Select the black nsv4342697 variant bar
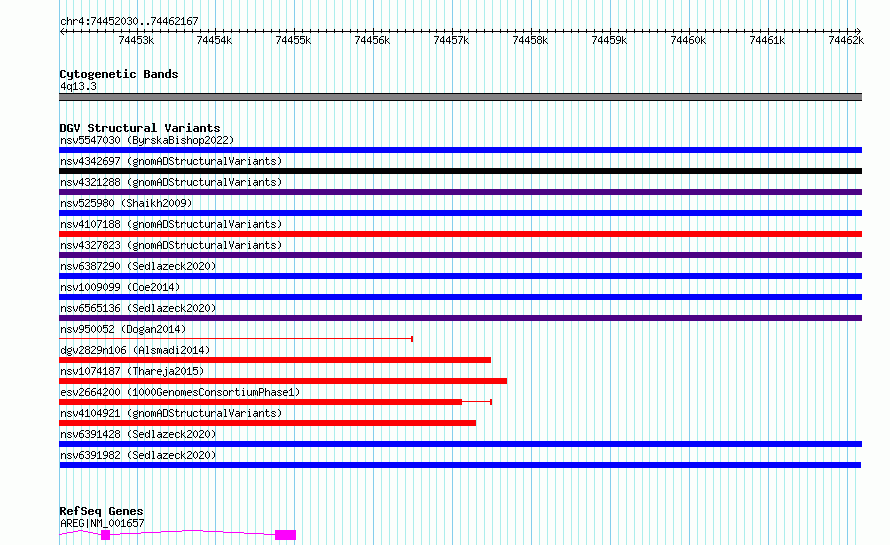 click(460, 171)
